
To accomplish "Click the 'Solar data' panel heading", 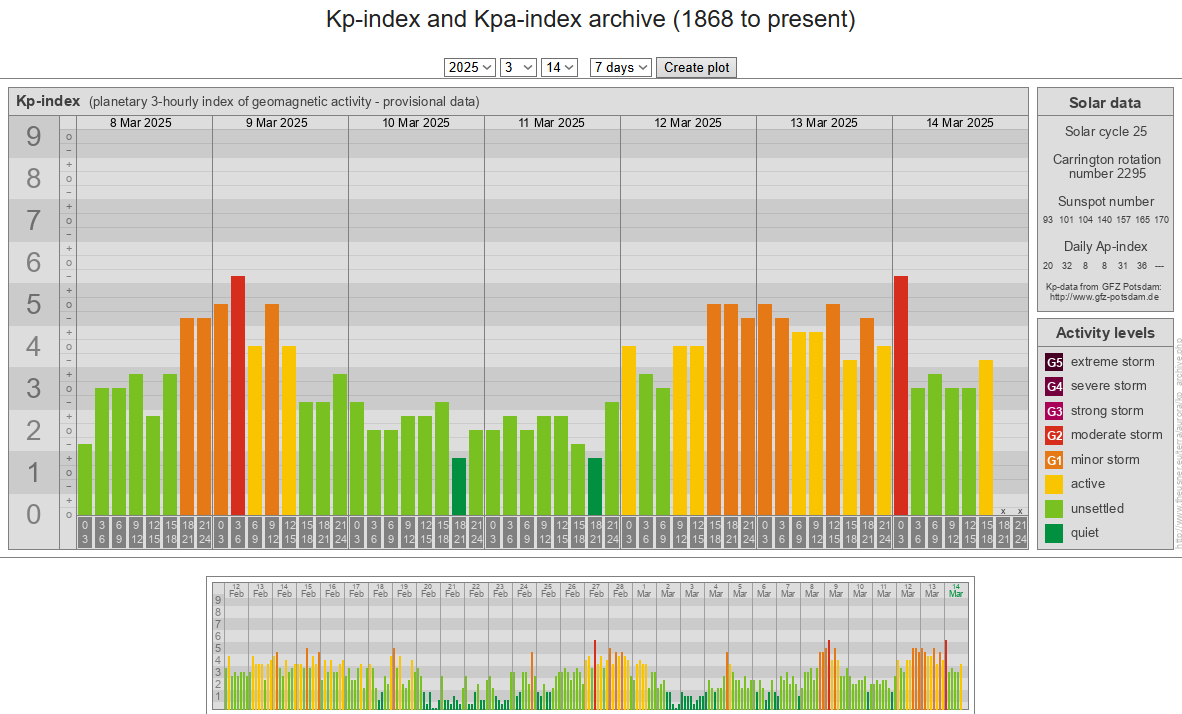I will pos(1105,103).
